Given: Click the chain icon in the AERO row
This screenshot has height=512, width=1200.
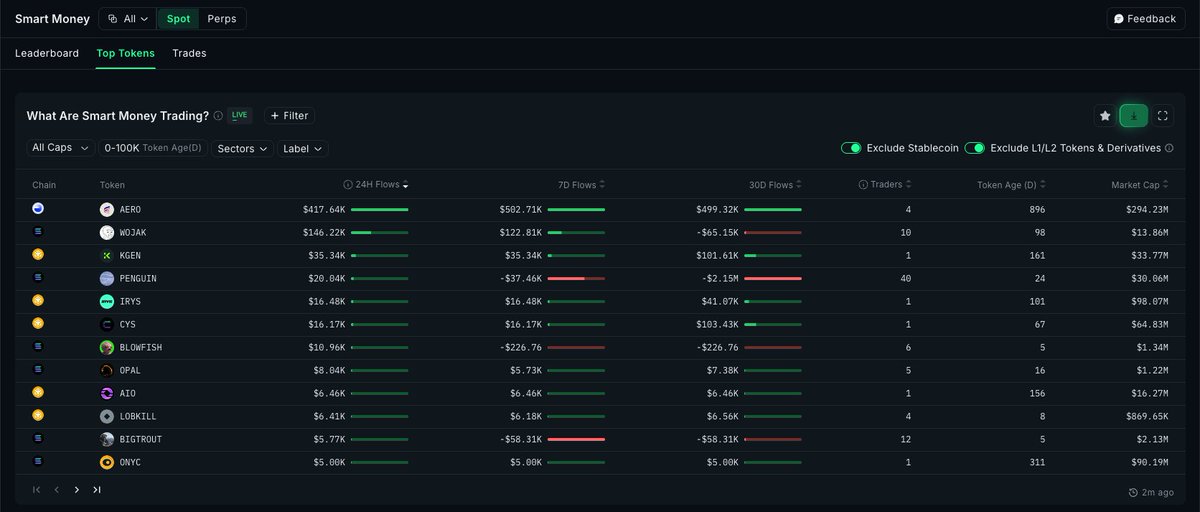Looking at the screenshot, I should click(x=38, y=209).
